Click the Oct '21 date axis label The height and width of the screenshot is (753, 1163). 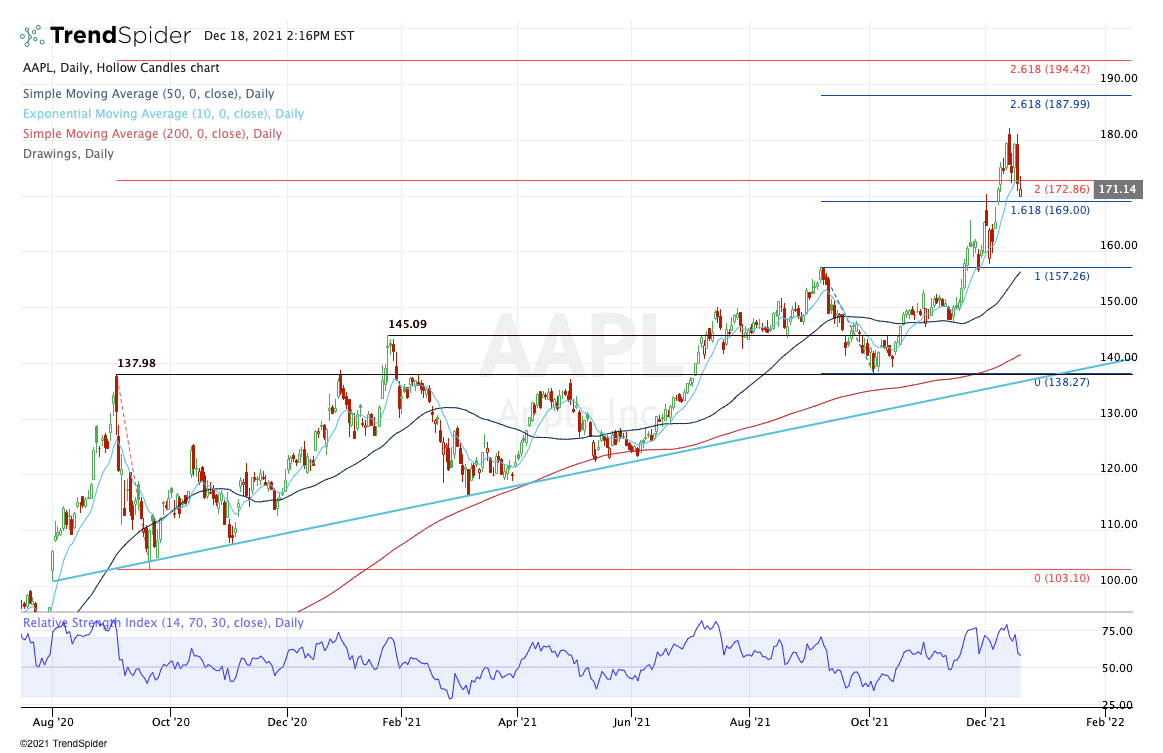[x=869, y=723]
